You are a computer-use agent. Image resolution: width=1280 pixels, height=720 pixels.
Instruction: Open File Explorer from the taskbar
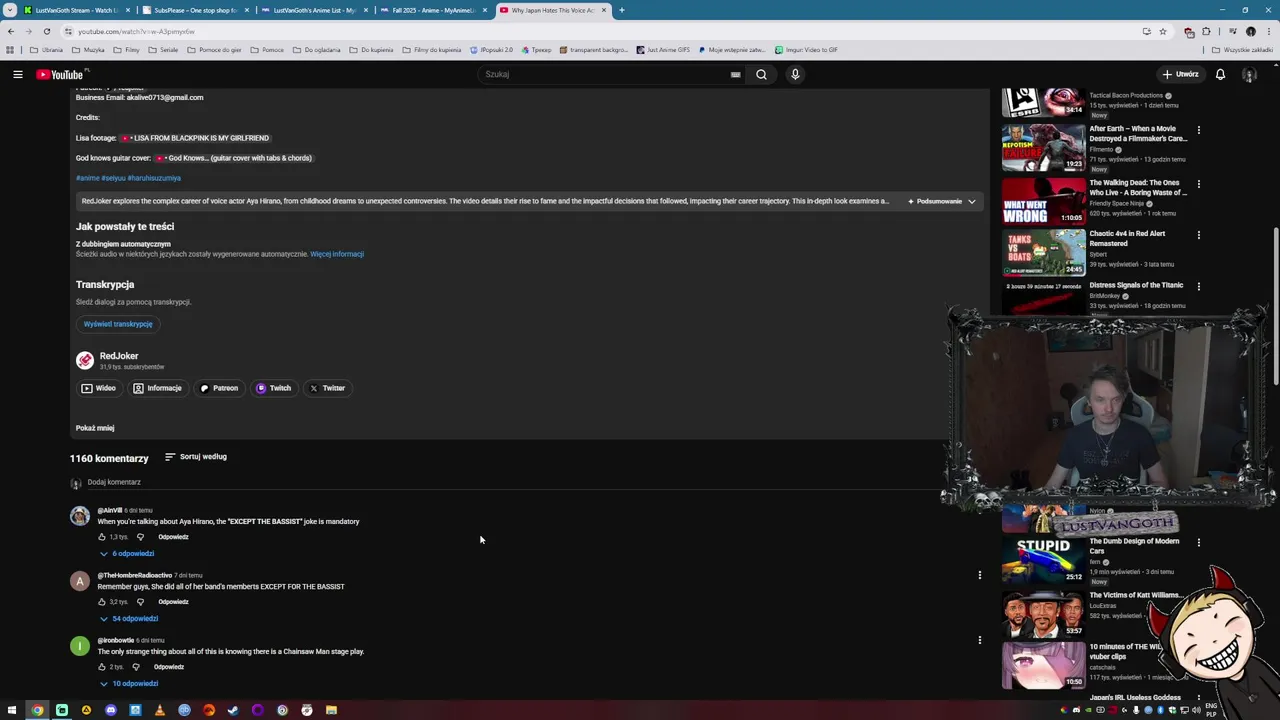[331, 710]
